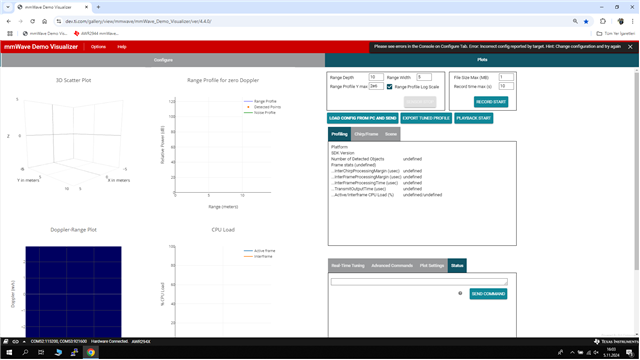Open the Windows Start menu
The width and height of the screenshot is (640, 360).
point(9,352)
